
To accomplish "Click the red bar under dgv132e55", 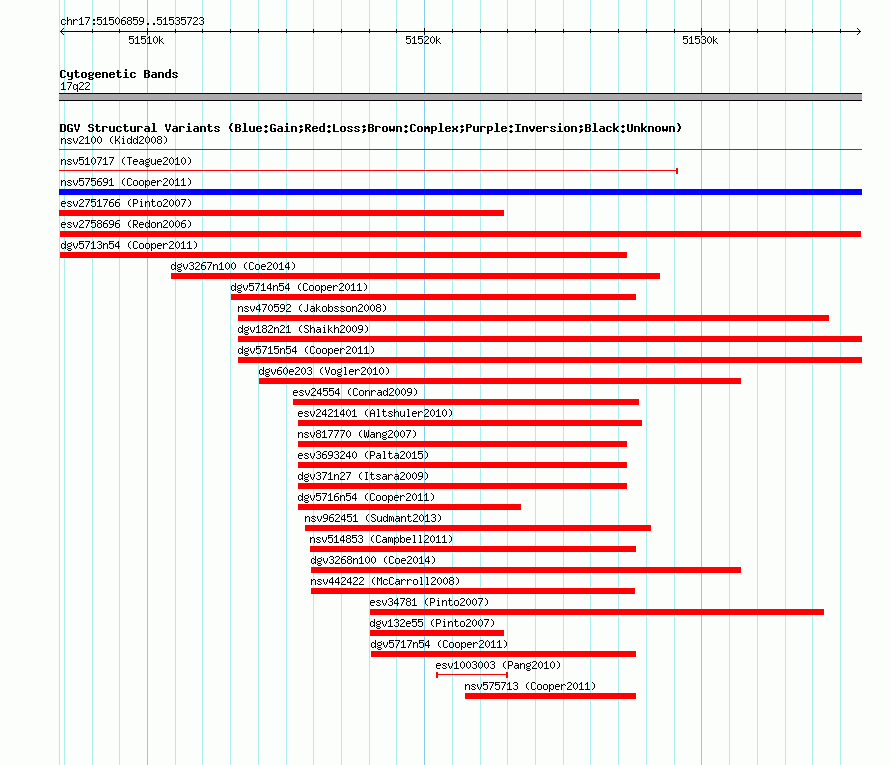I will pyautogui.click(x=436, y=633).
